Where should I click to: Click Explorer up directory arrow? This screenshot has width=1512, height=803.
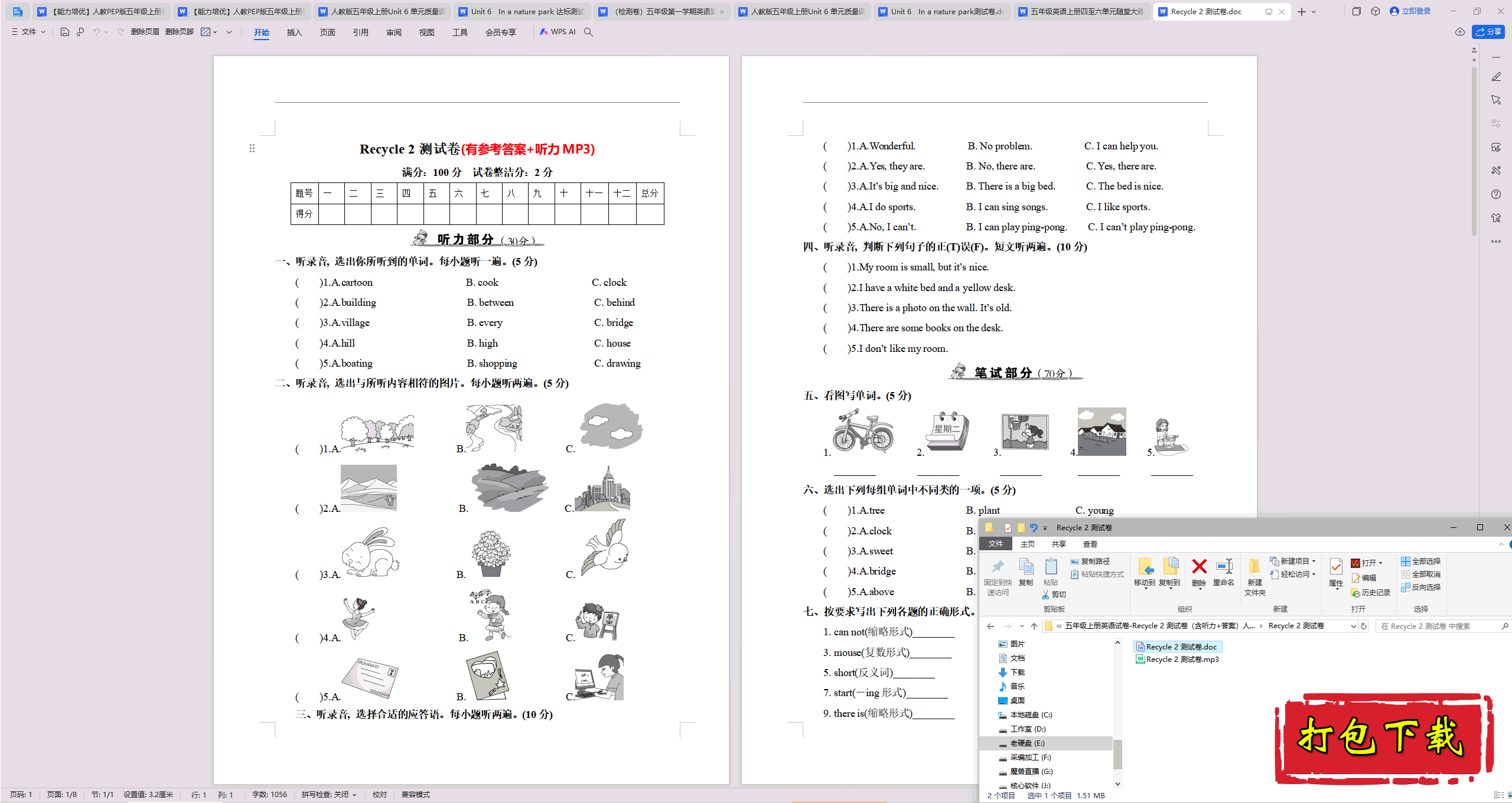click(x=1034, y=626)
